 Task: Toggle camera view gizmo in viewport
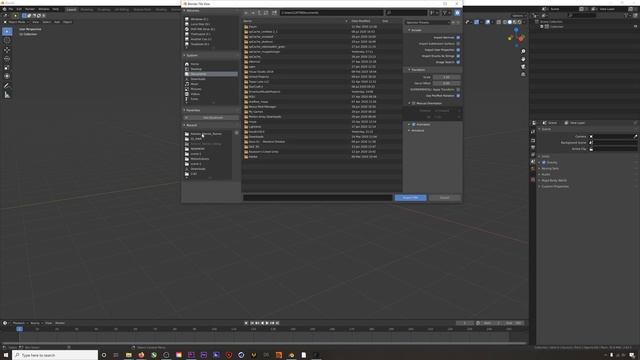pos(523,67)
